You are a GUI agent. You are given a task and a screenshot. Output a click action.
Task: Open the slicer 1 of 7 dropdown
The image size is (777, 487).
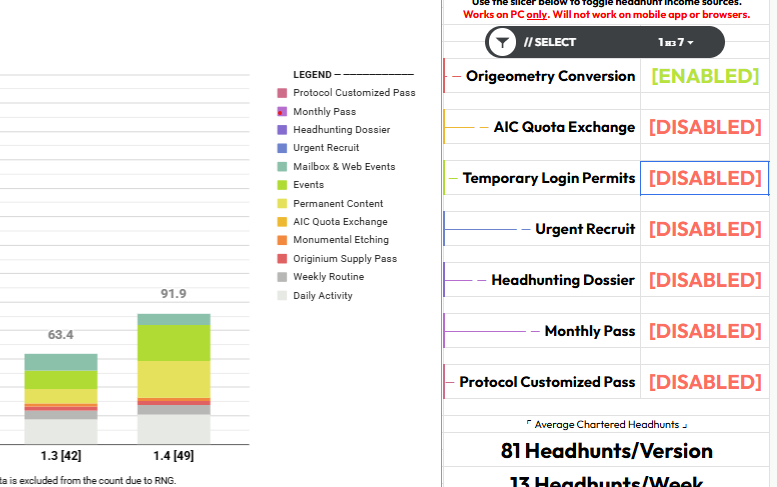pos(675,42)
